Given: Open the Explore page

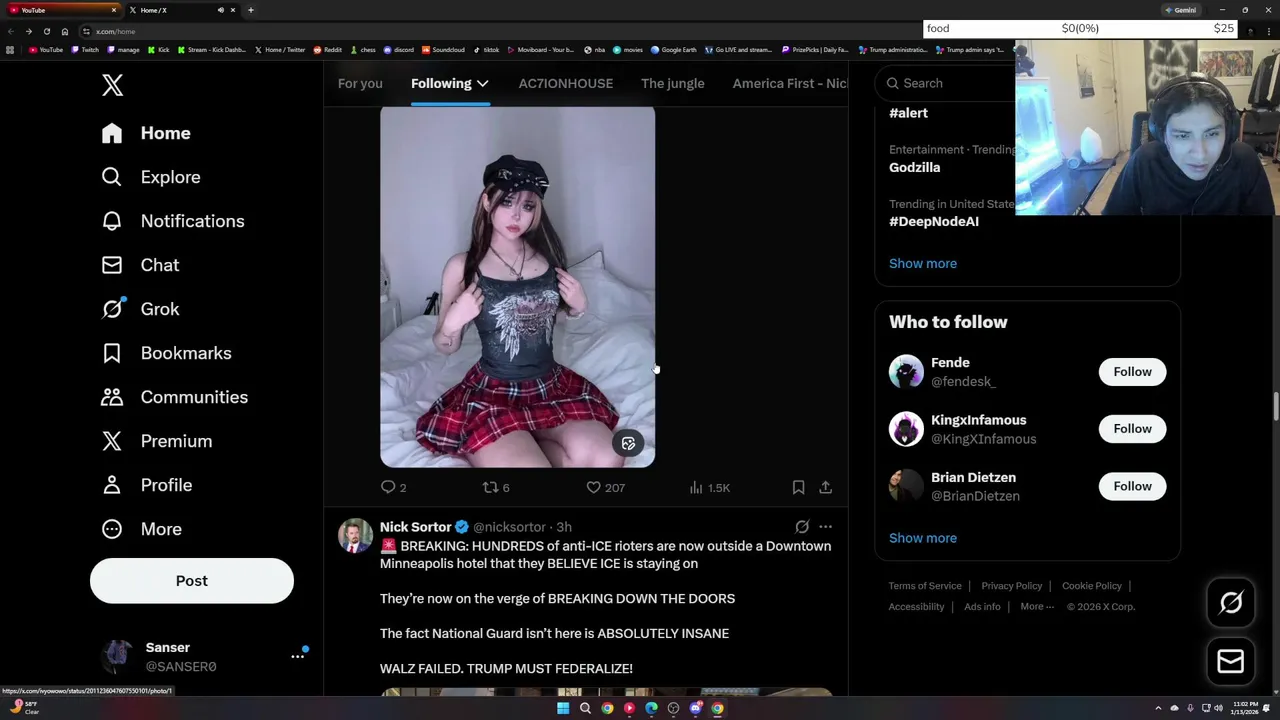Looking at the screenshot, I should 151,177.
